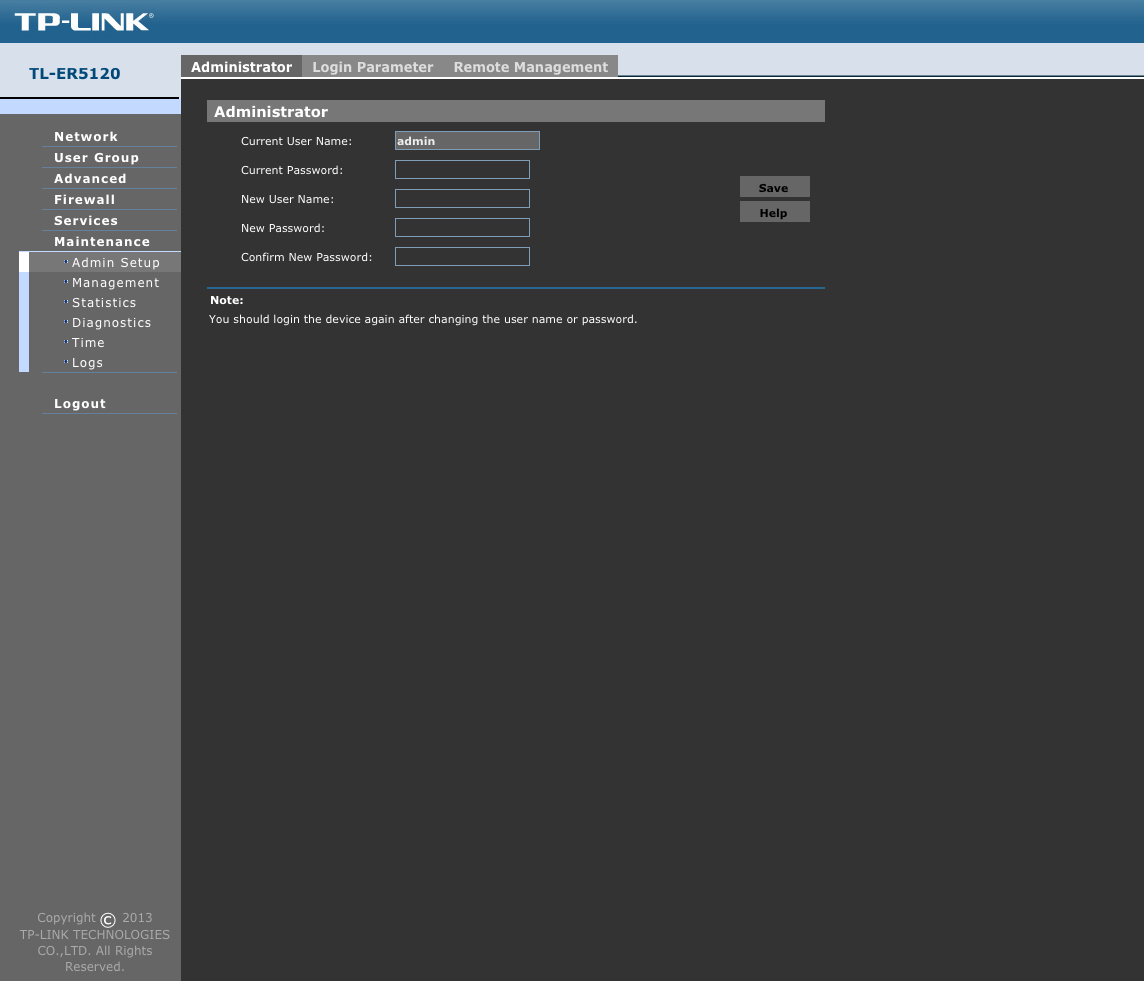Open the Diagnostics page
The width and height of the screenshot is (1144, 981).
111,322
